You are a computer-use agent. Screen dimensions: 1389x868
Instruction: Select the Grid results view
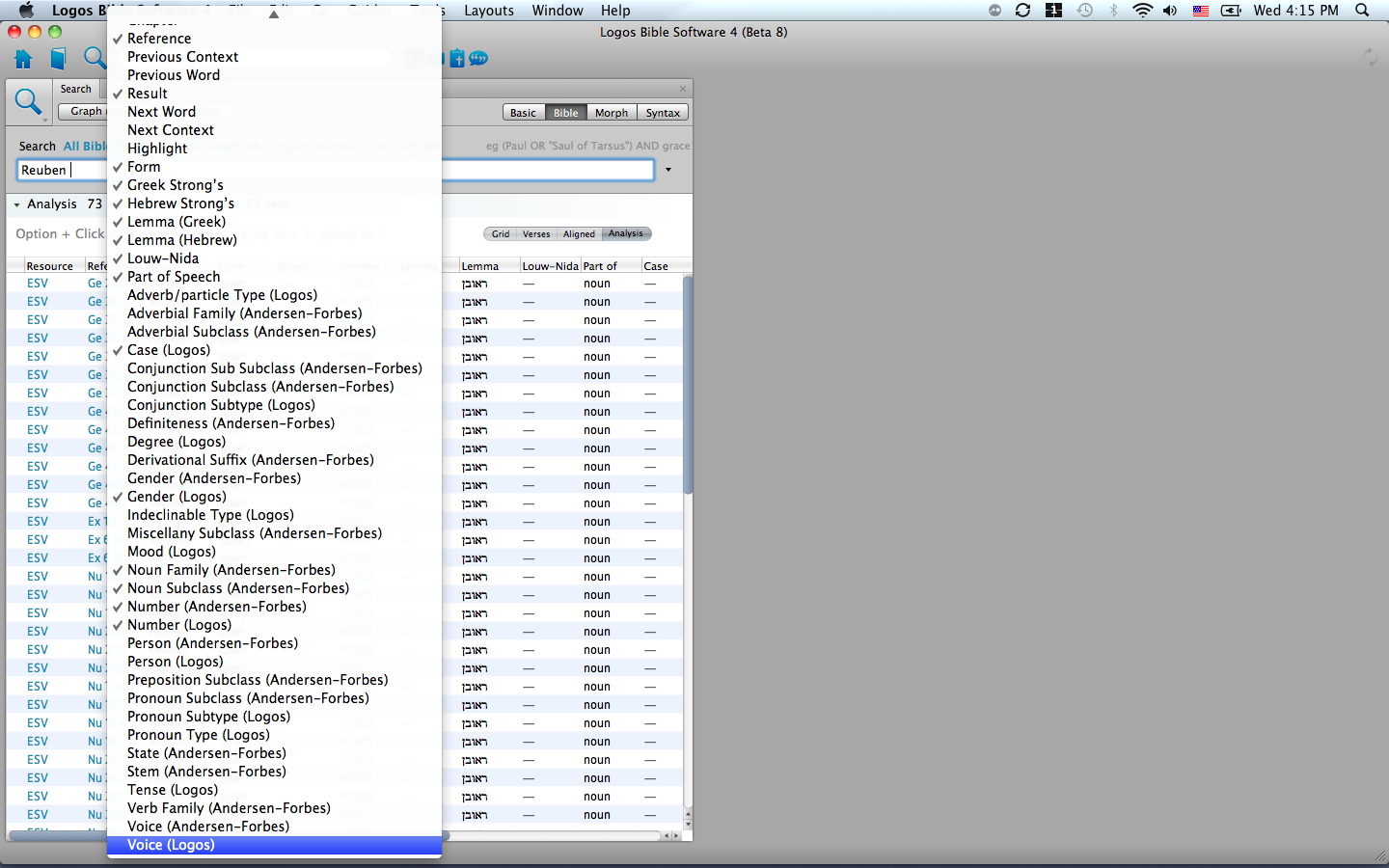tap(500, 234)
